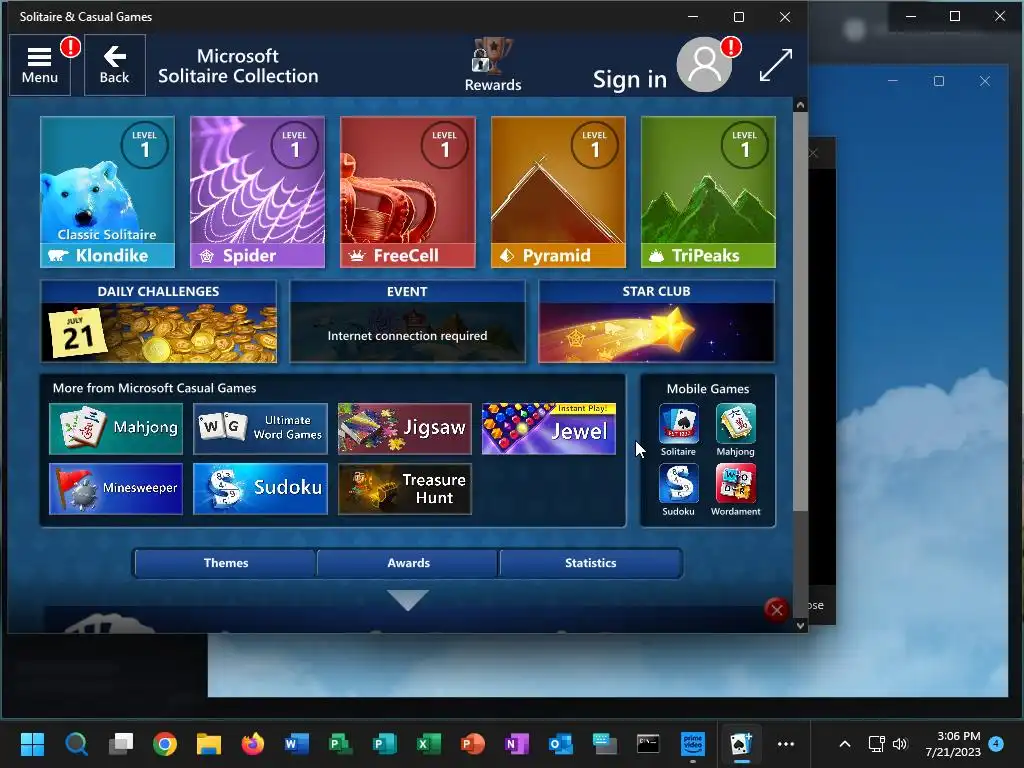Click the scrollbar down arrow
Screen dimensions: 1024x768
pos(800,626)
